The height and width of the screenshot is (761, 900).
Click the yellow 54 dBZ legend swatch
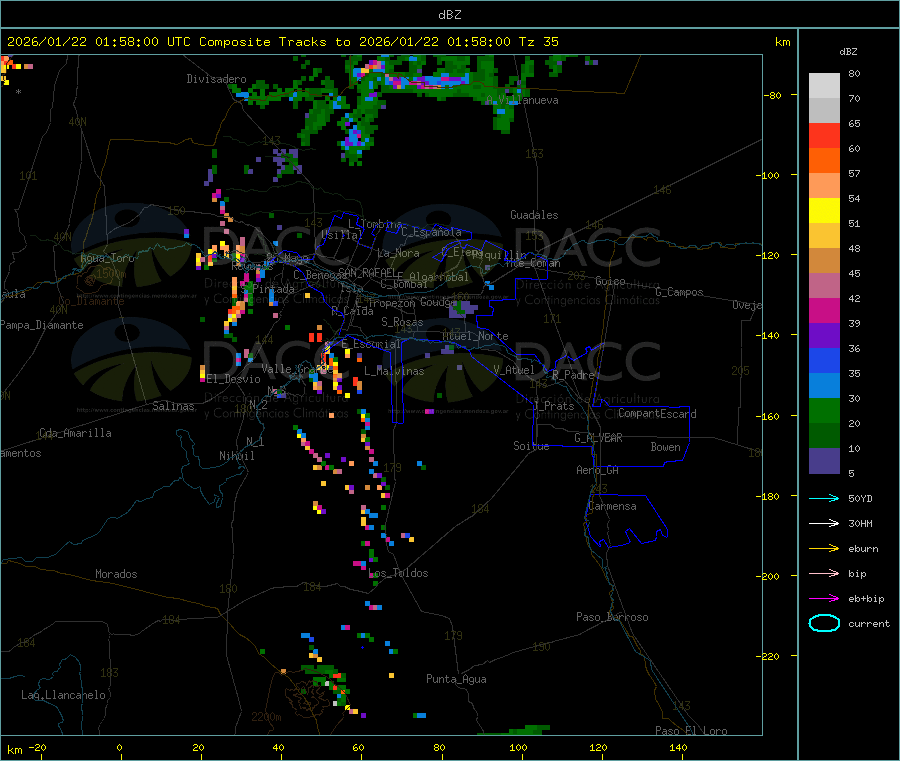pos(824,211)
